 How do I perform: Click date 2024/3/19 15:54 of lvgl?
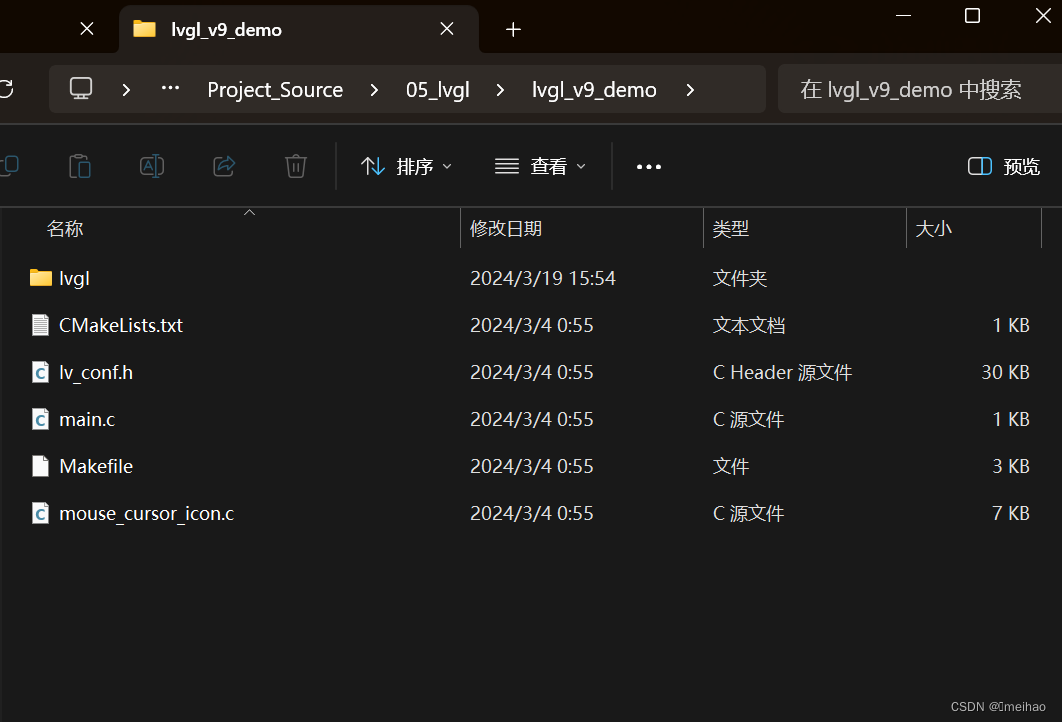tap(543, 278)
